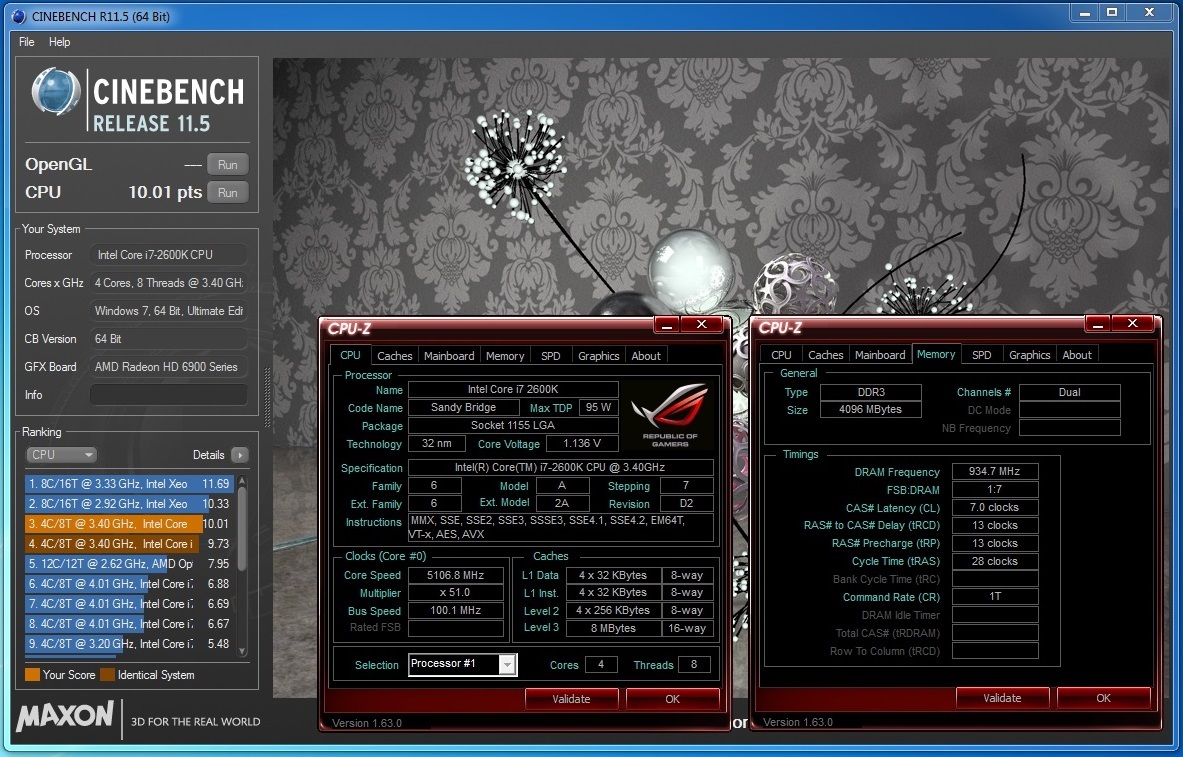Click the ranking list scroll down arrow
This screenshot has width=1183, height=757.
pos(242,651)
